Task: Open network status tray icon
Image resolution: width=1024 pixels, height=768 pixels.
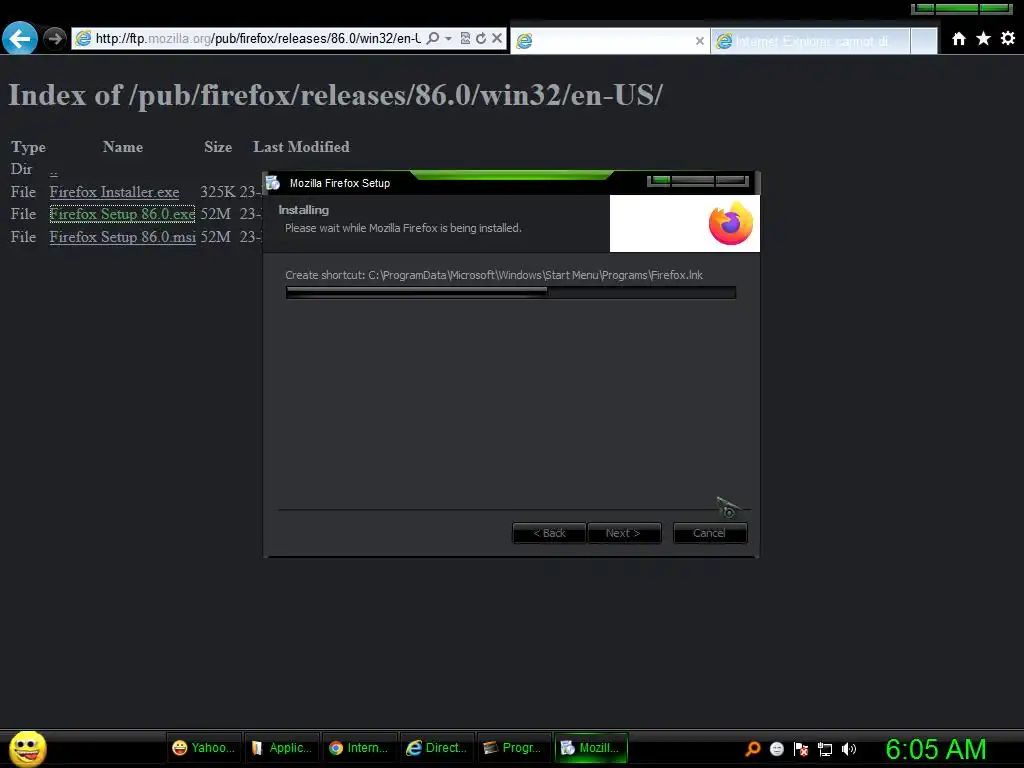Action: click(825, 749)
